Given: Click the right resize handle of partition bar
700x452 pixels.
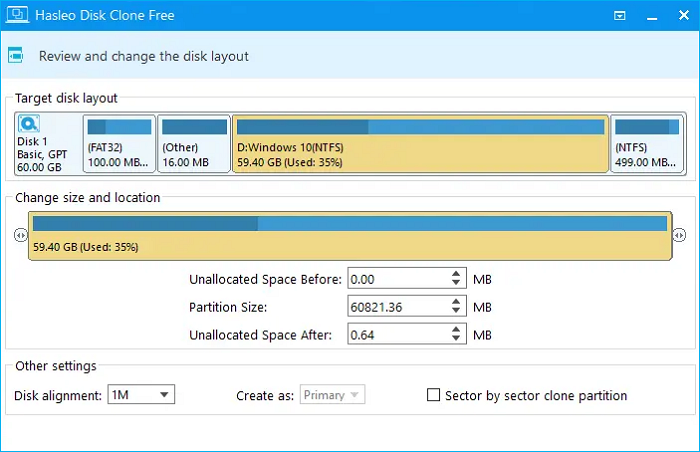Looking at the screenshot, I should [x=679, y=235].
